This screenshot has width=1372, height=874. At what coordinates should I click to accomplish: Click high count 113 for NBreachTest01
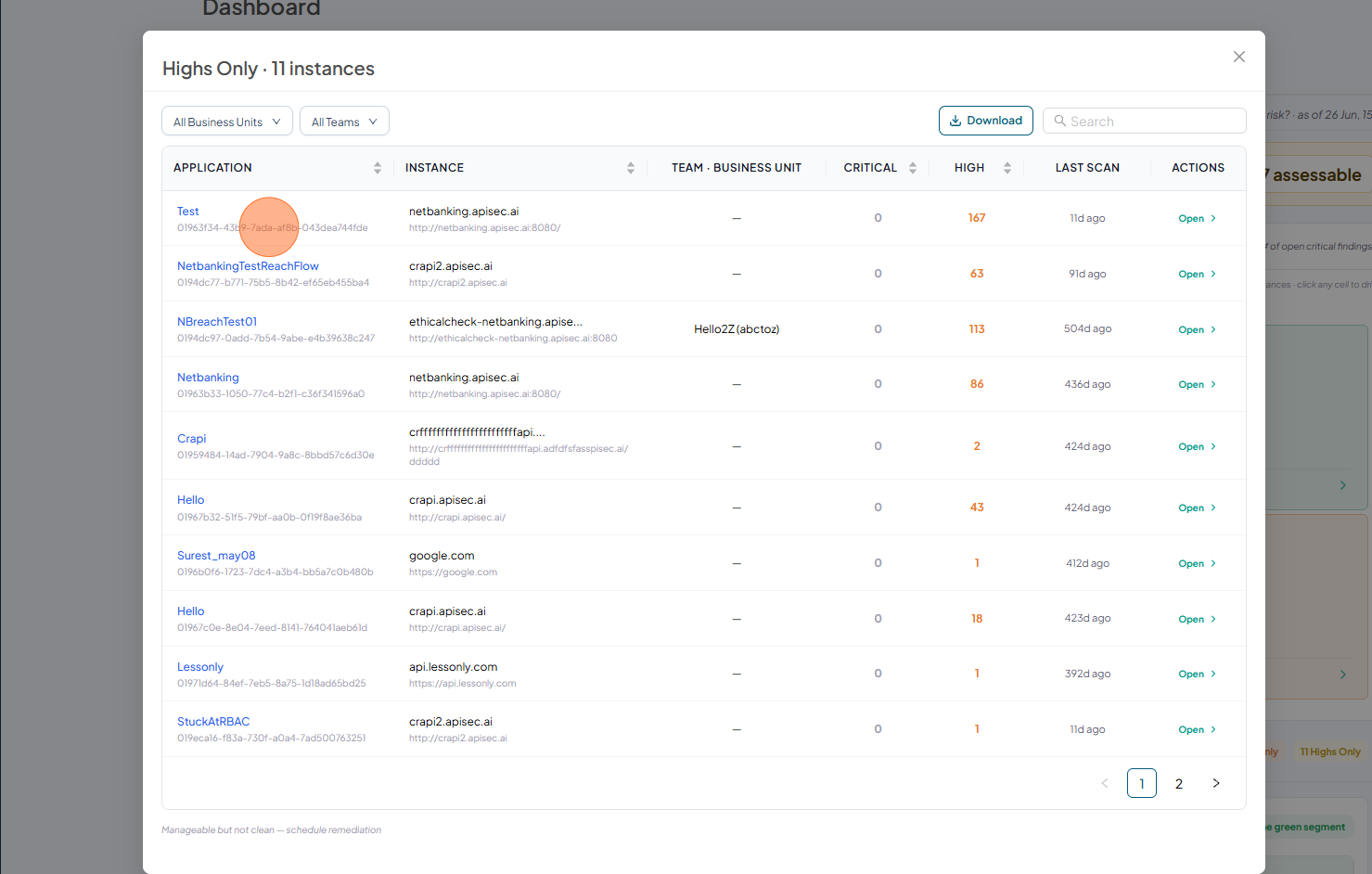coord(977,329)
